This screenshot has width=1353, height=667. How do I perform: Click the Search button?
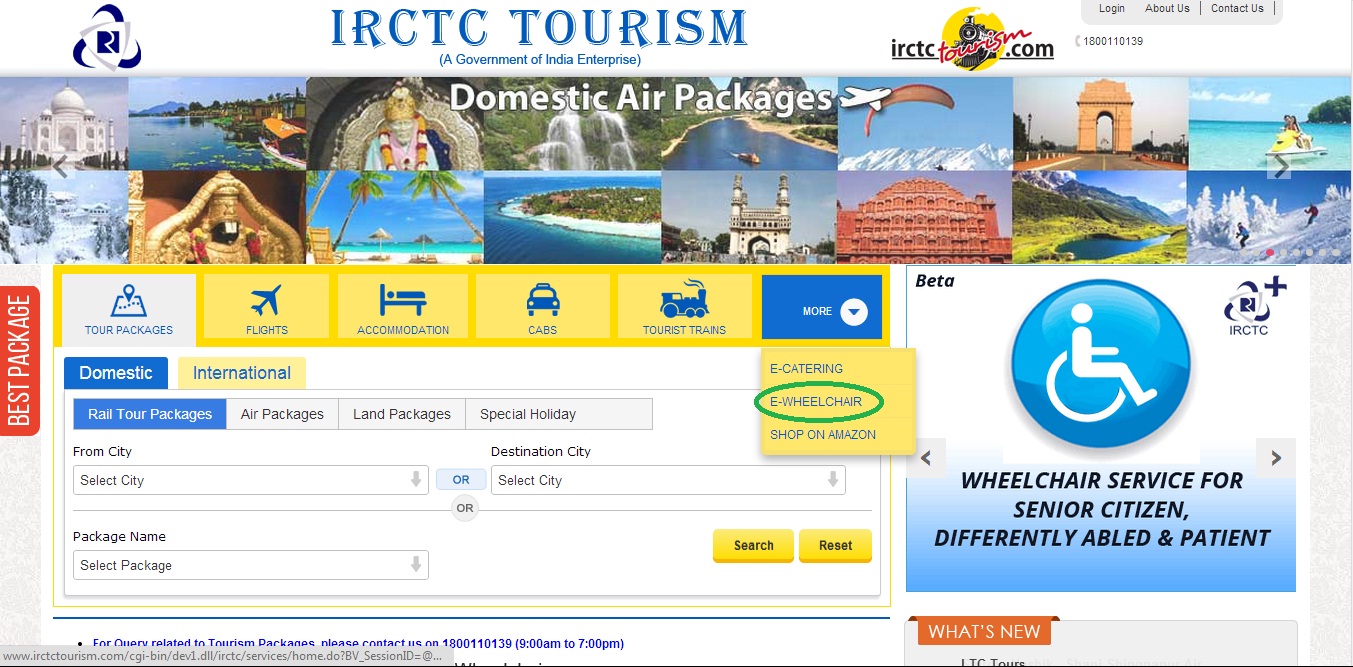[753, 545]
